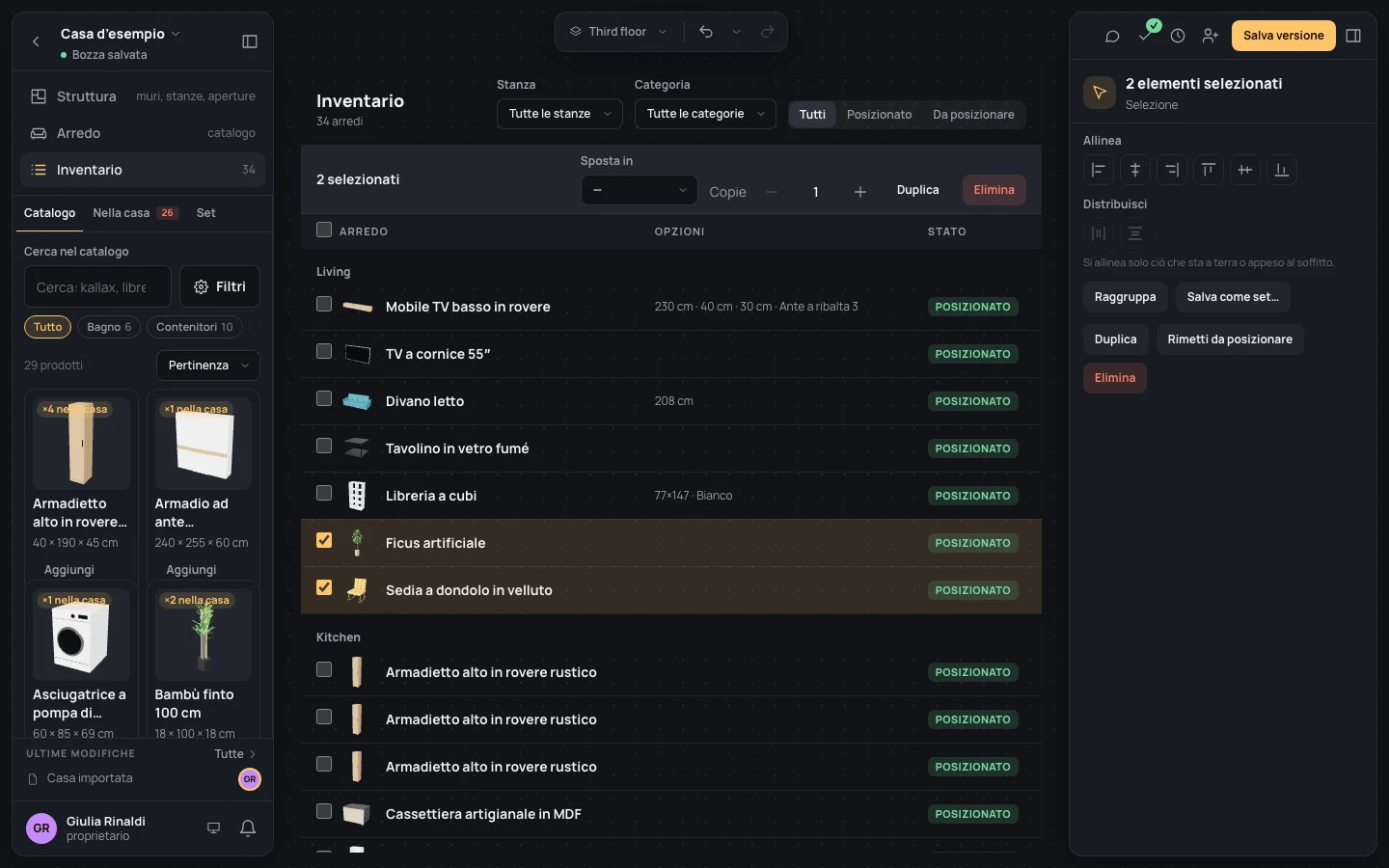Open the monitor display icon beside Giulia Rinaldi

tap(214, 828)
